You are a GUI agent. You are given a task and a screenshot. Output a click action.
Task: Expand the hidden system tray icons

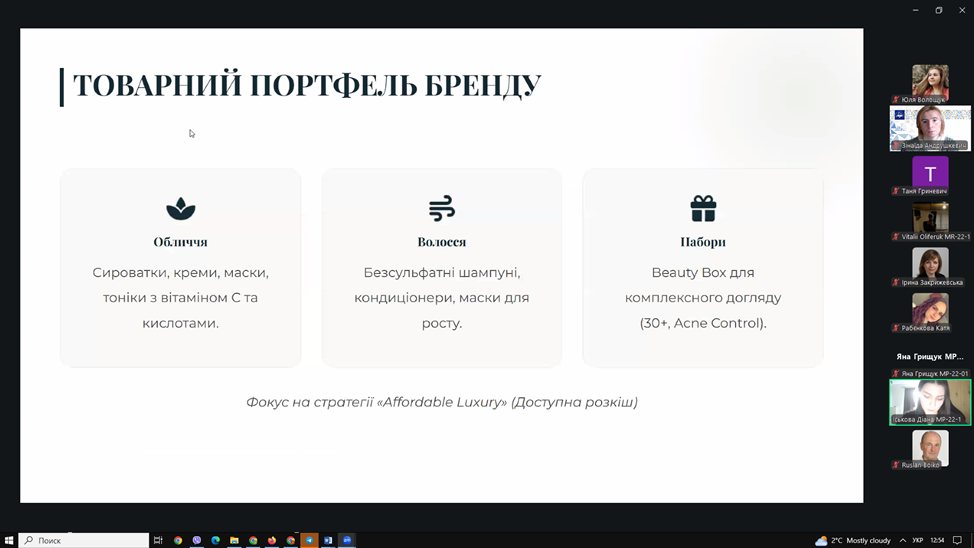click(x=903, y=540)
